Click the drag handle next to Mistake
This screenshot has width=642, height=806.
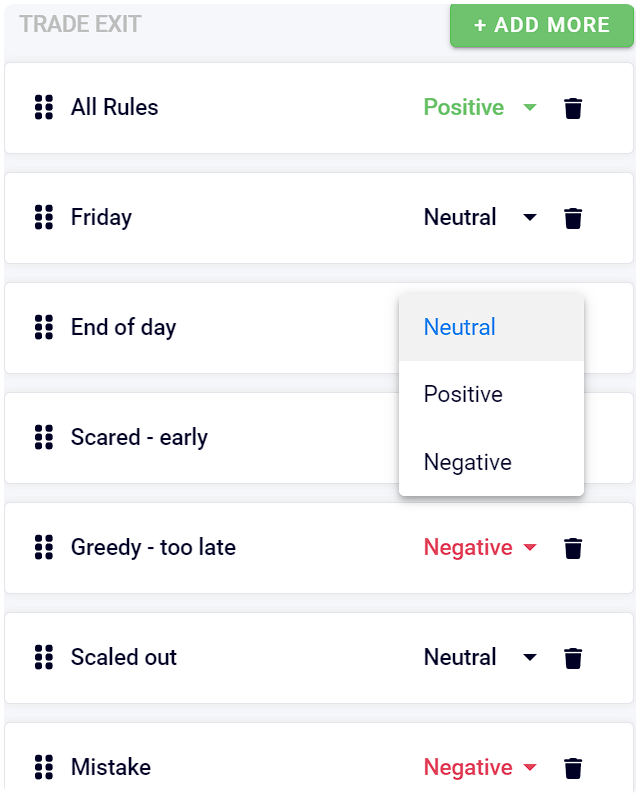(x=43, y=767)
